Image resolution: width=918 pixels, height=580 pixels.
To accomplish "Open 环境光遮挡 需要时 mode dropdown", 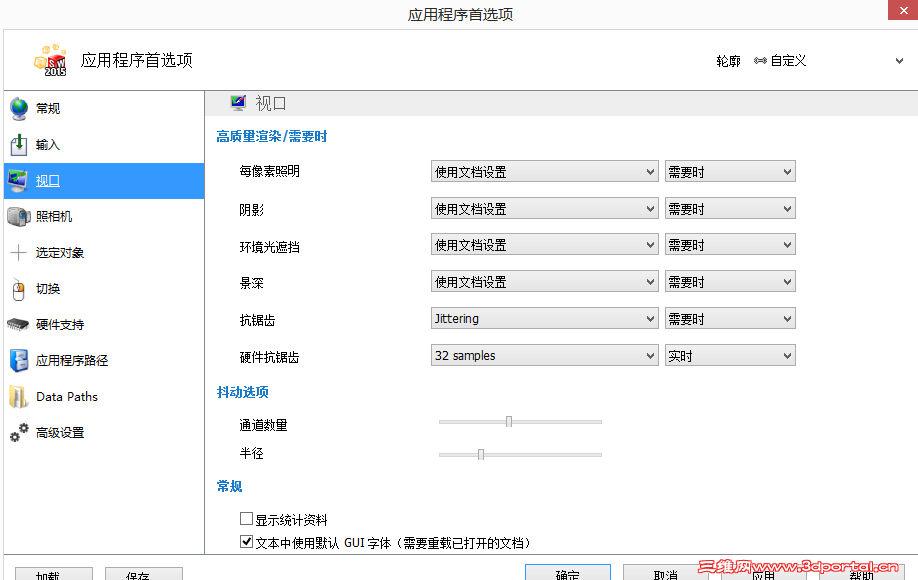I will (730, 245).
